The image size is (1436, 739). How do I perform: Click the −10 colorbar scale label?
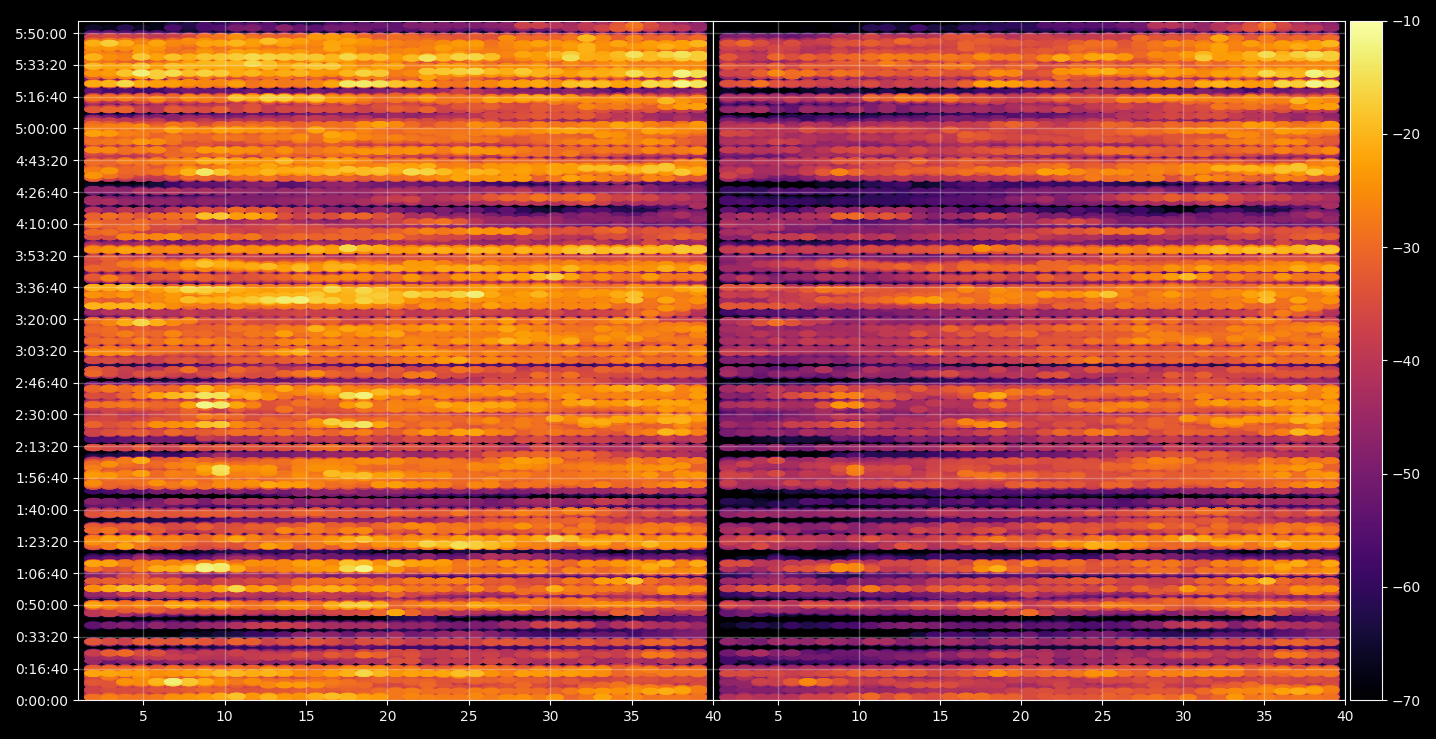(1405, 22)
